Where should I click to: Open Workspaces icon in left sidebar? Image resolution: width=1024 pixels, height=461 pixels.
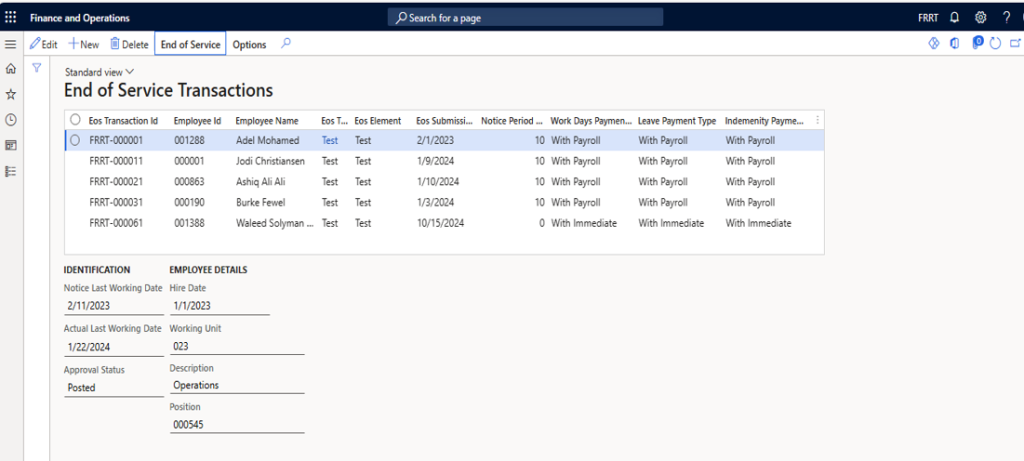[x=11, y=145]
